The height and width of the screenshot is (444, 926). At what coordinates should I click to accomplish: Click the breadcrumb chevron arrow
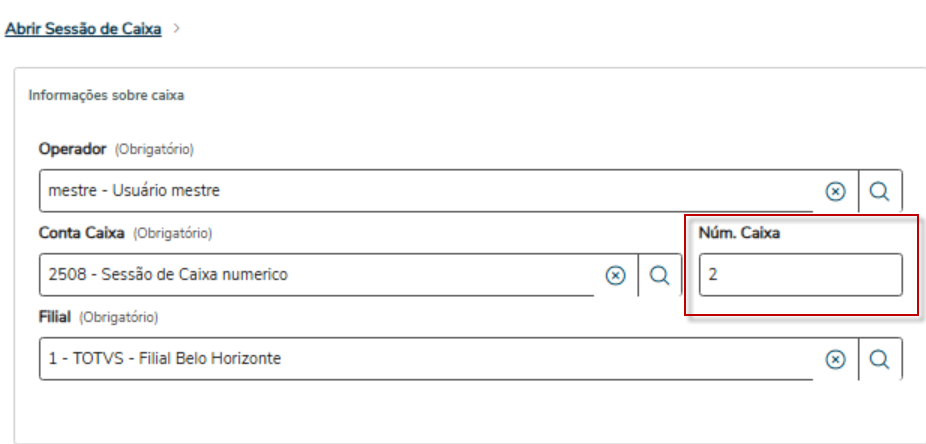[177, 28]
